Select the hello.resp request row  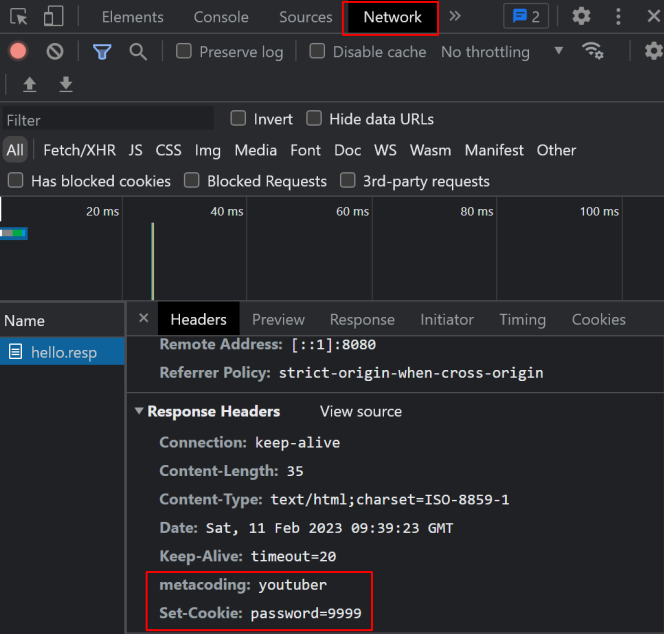click(62, 352)
